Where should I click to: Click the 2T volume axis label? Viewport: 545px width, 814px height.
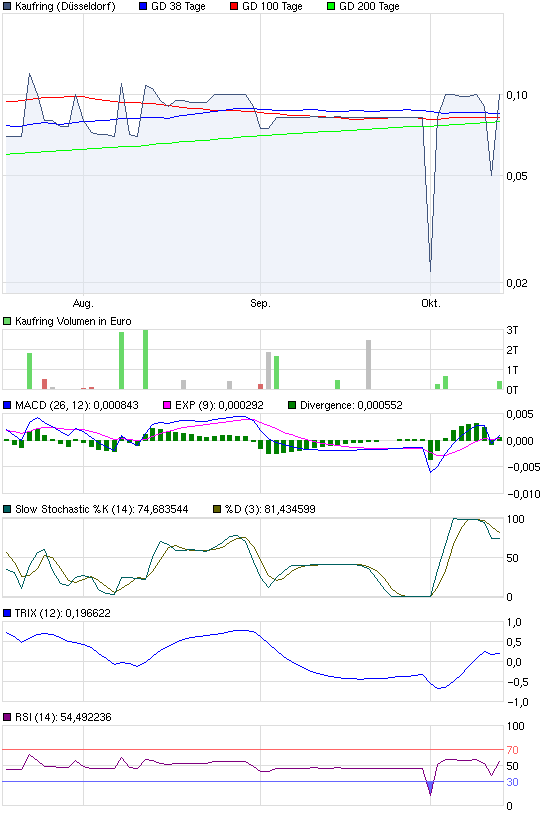[x=512, y=350]
